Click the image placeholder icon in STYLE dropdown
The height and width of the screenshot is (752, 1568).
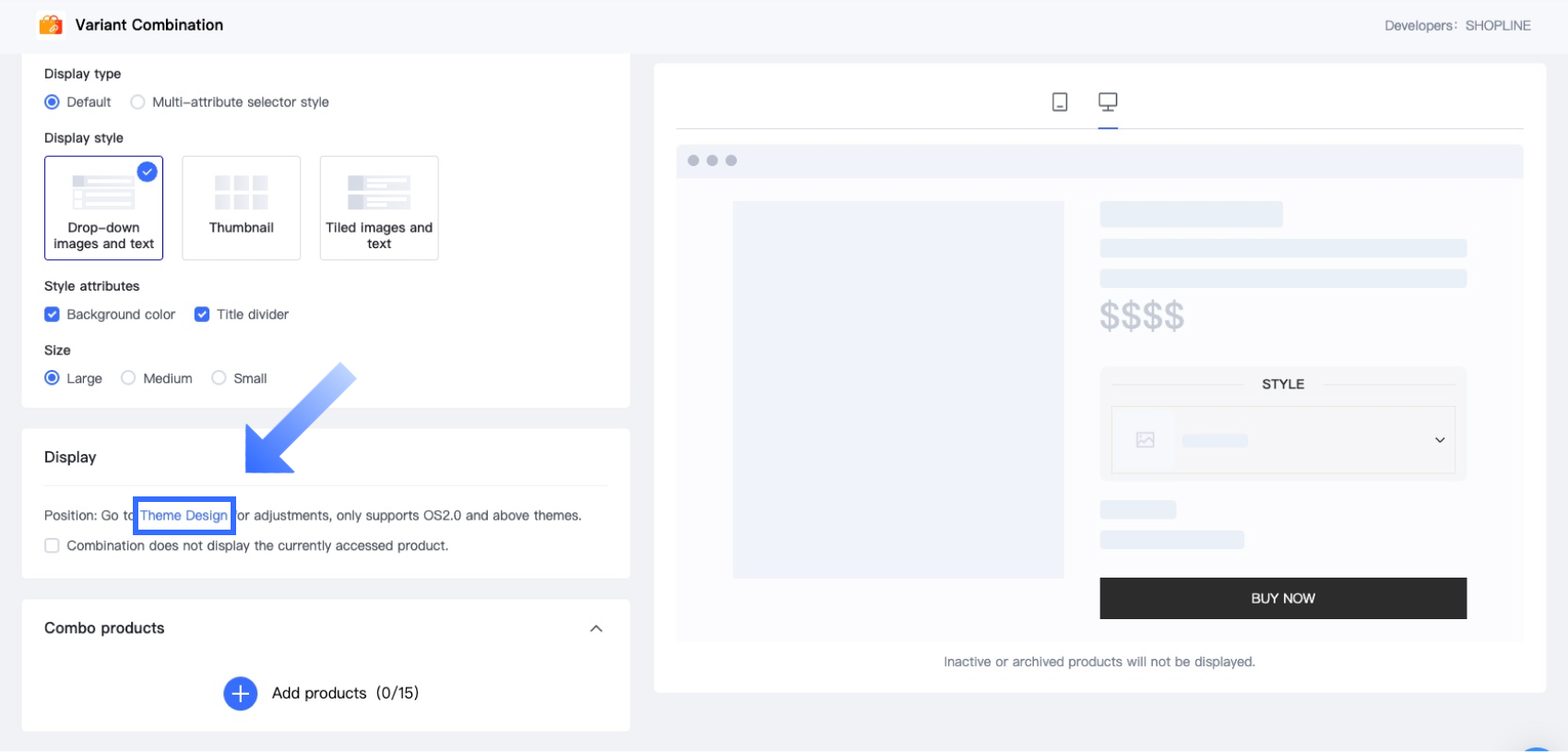(1146, 440)
